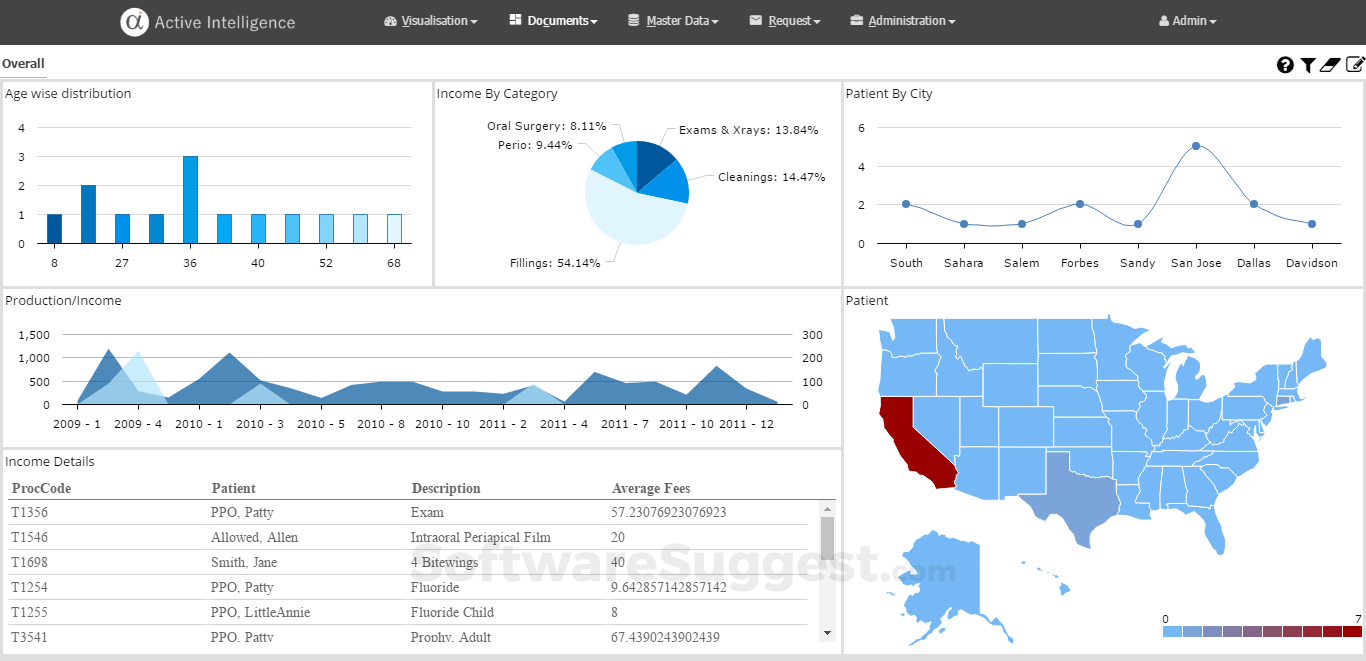This screenshot has width=1366, height=661.
Task: Click the envelope icon beside Request
Action: (755, 20)
